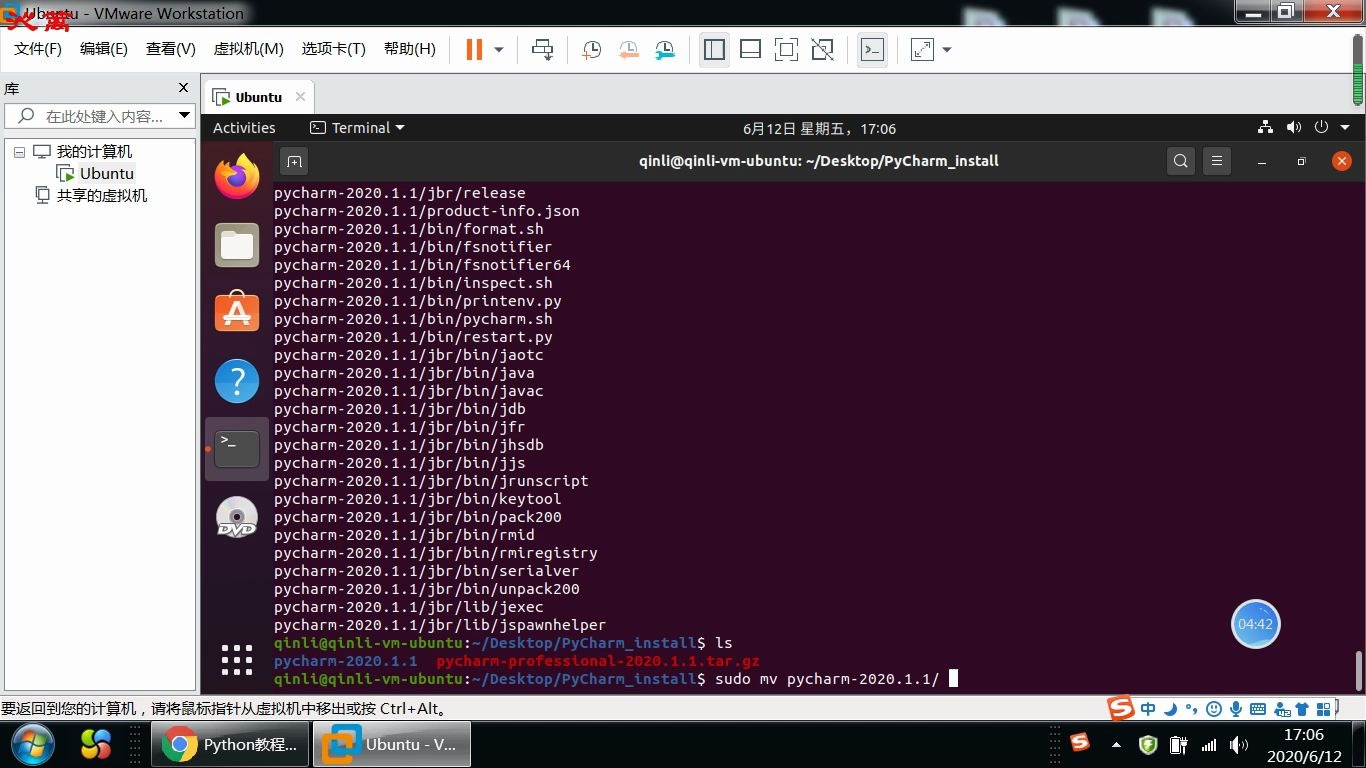Send Ctrl+Alt+Del to the guest

pyautogui.click(x=542, y=48)
